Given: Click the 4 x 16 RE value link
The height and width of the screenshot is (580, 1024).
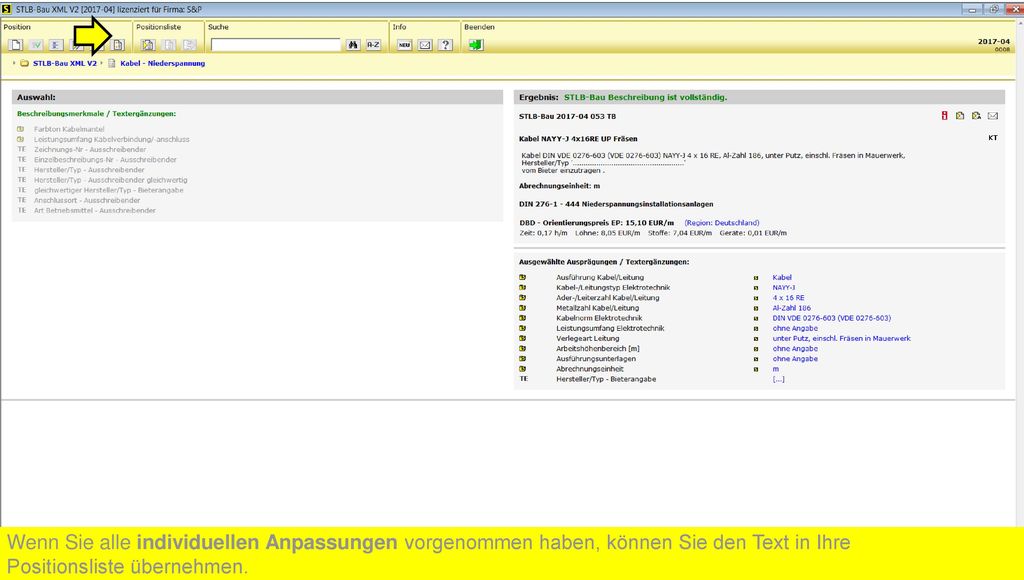Looking at the screenshot, I should pyautogui.click(x=788, y=298).
